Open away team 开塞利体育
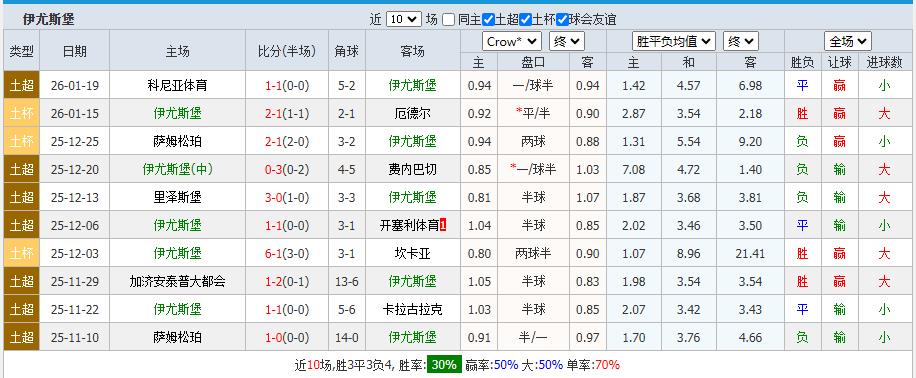Screen dimensions: 916x378 [x=409, y=226]
